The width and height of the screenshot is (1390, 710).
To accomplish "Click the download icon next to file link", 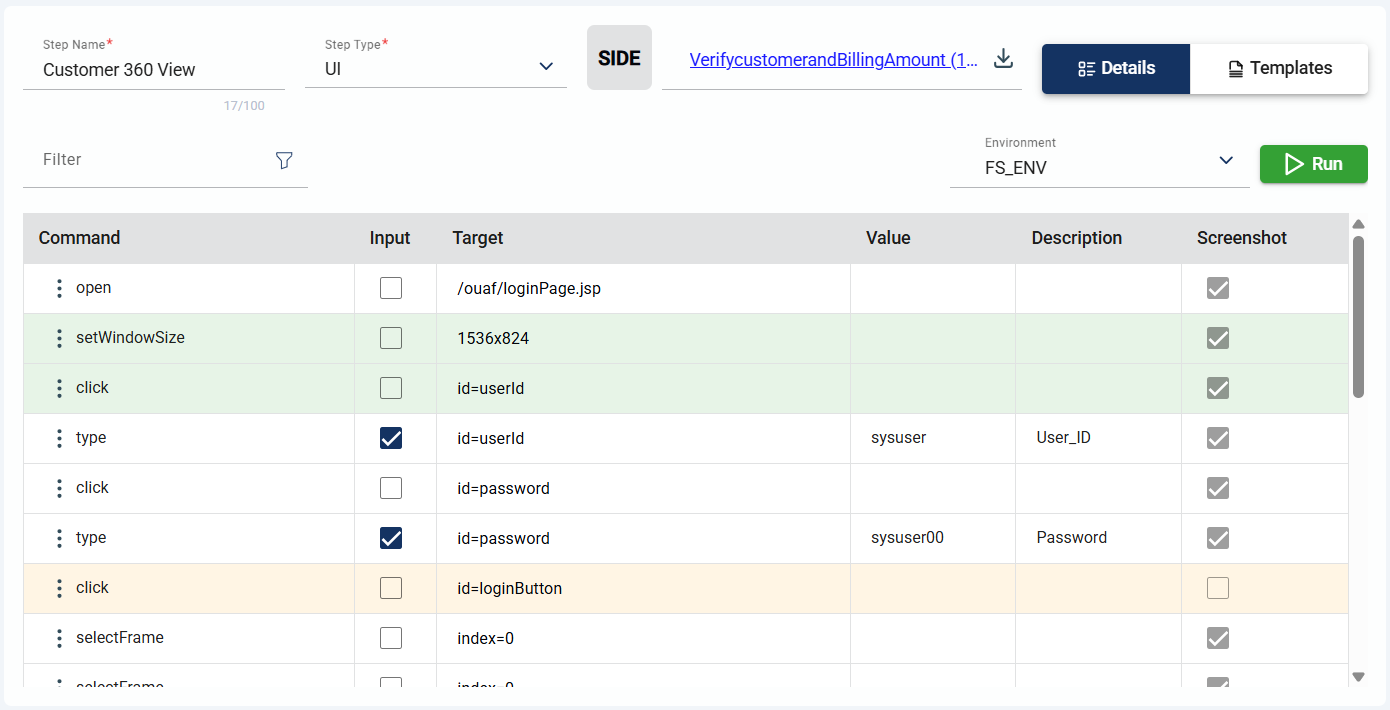I will 1003,59.
